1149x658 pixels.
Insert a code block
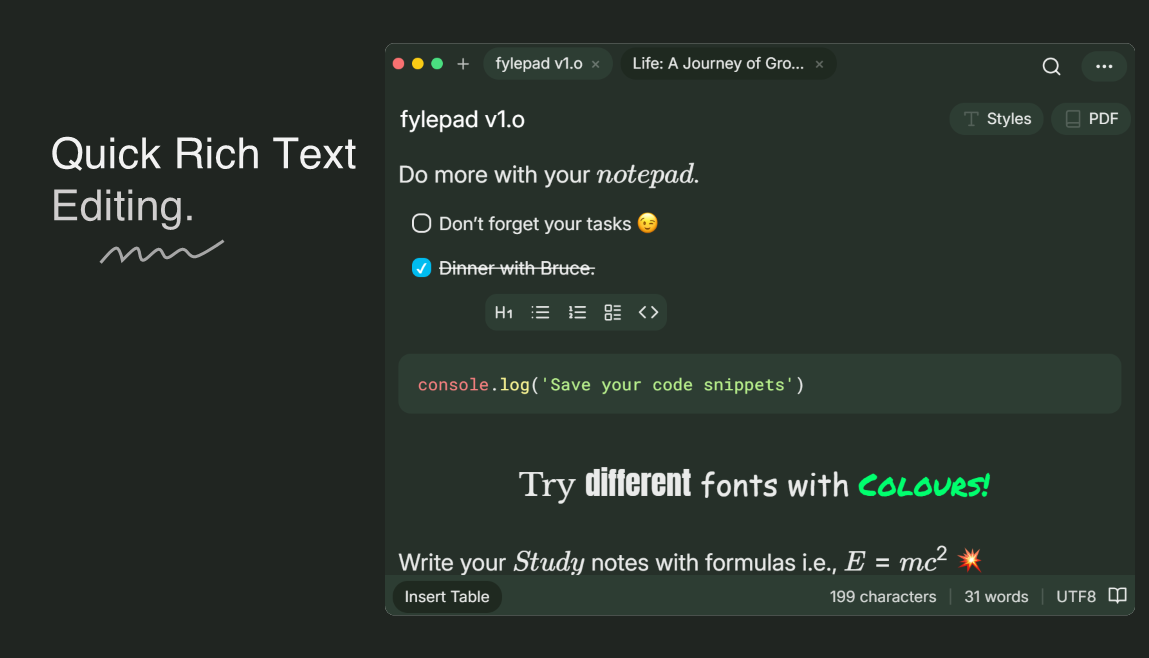pyautogui.click(x=649, y=313)
